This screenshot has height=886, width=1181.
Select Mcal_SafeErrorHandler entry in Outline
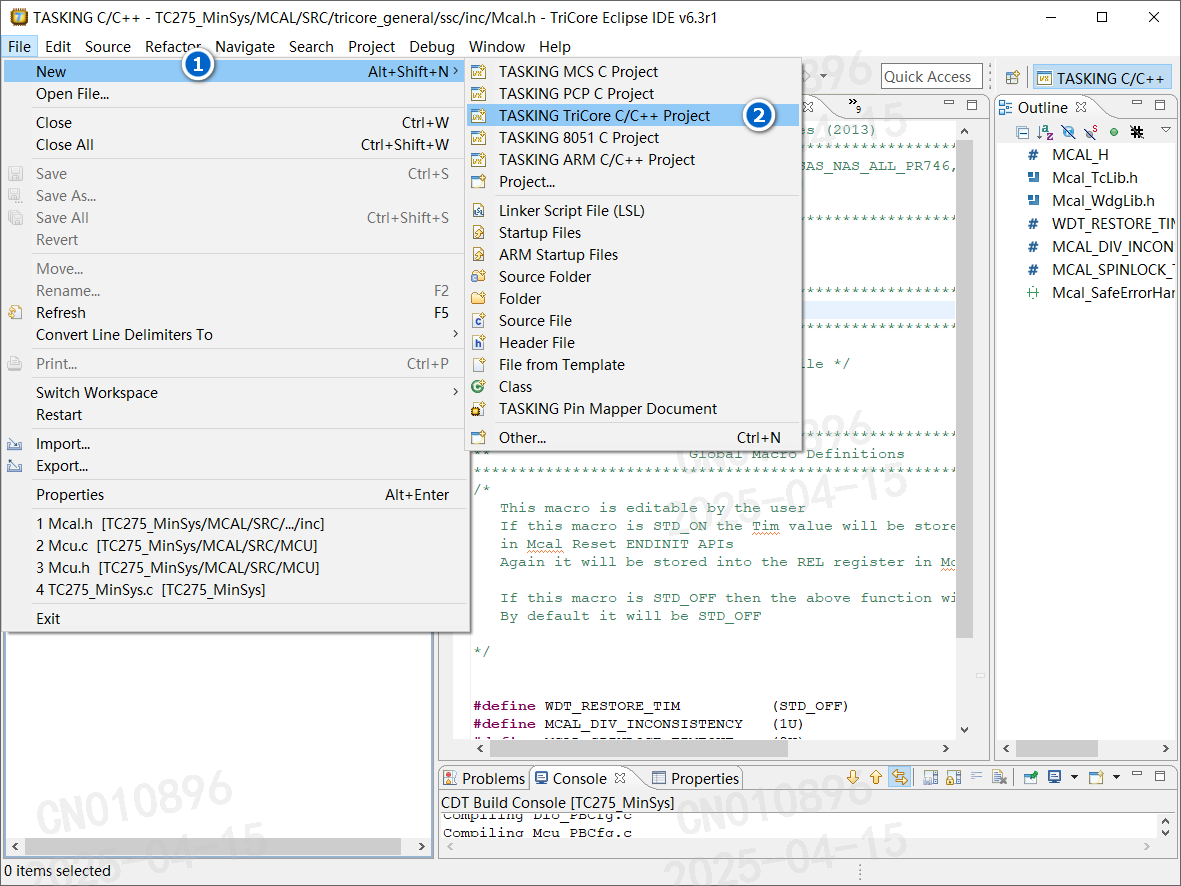(x=1100, y=292)
